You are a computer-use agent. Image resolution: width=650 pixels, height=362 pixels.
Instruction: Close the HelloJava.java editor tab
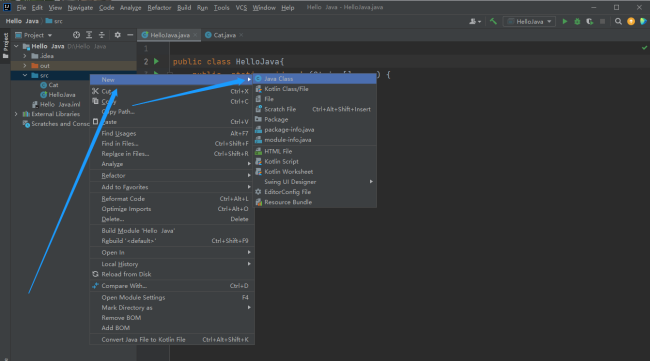click(195, 35)
